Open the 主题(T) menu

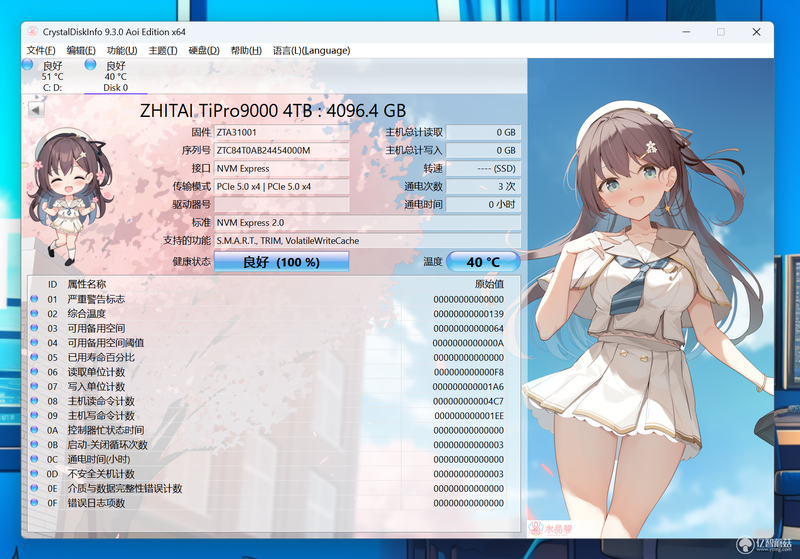pyautogui.click(x=163, y=50)
